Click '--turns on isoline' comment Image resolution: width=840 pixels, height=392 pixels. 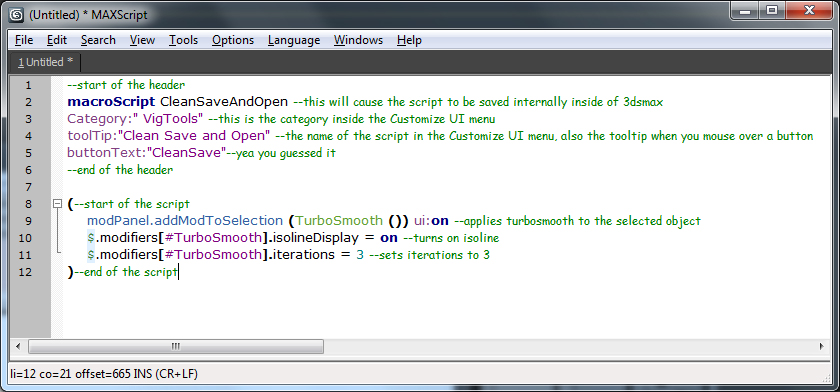451,238
